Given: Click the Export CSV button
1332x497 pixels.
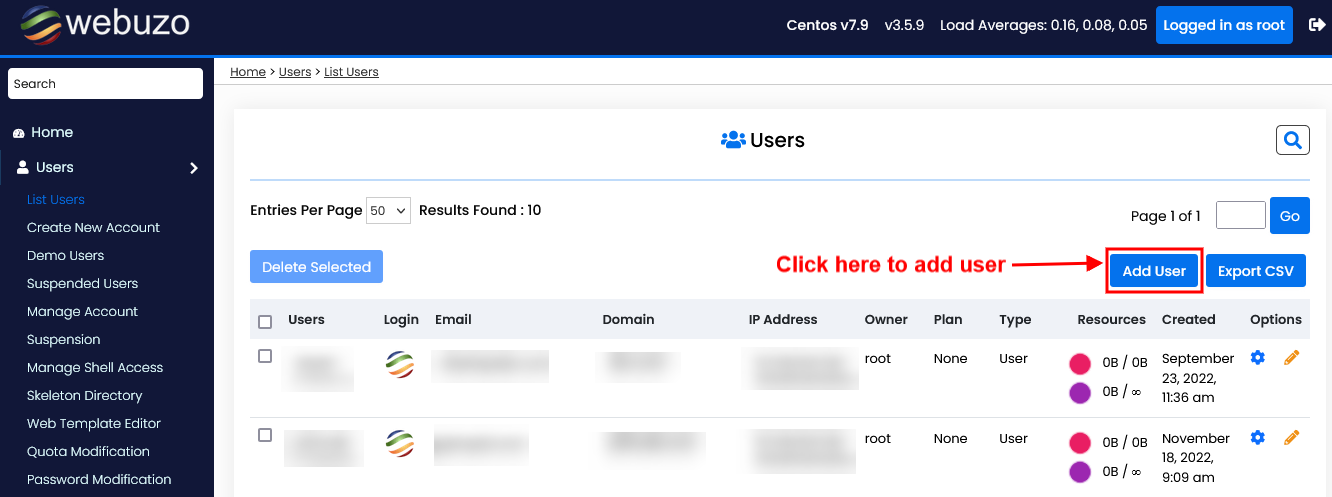Looking at the screenshot, I should tap(1256, 271).
